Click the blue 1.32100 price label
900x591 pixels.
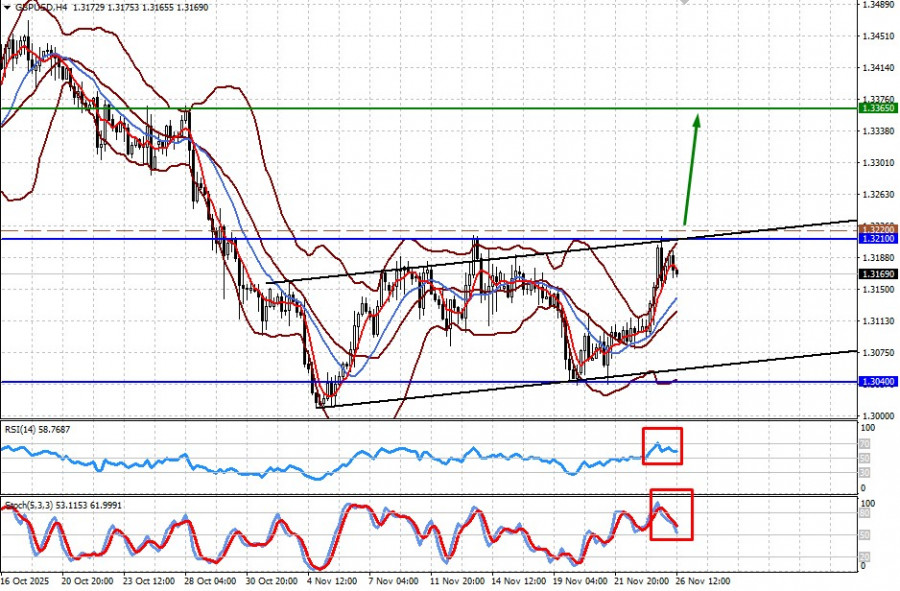(878, 239)
